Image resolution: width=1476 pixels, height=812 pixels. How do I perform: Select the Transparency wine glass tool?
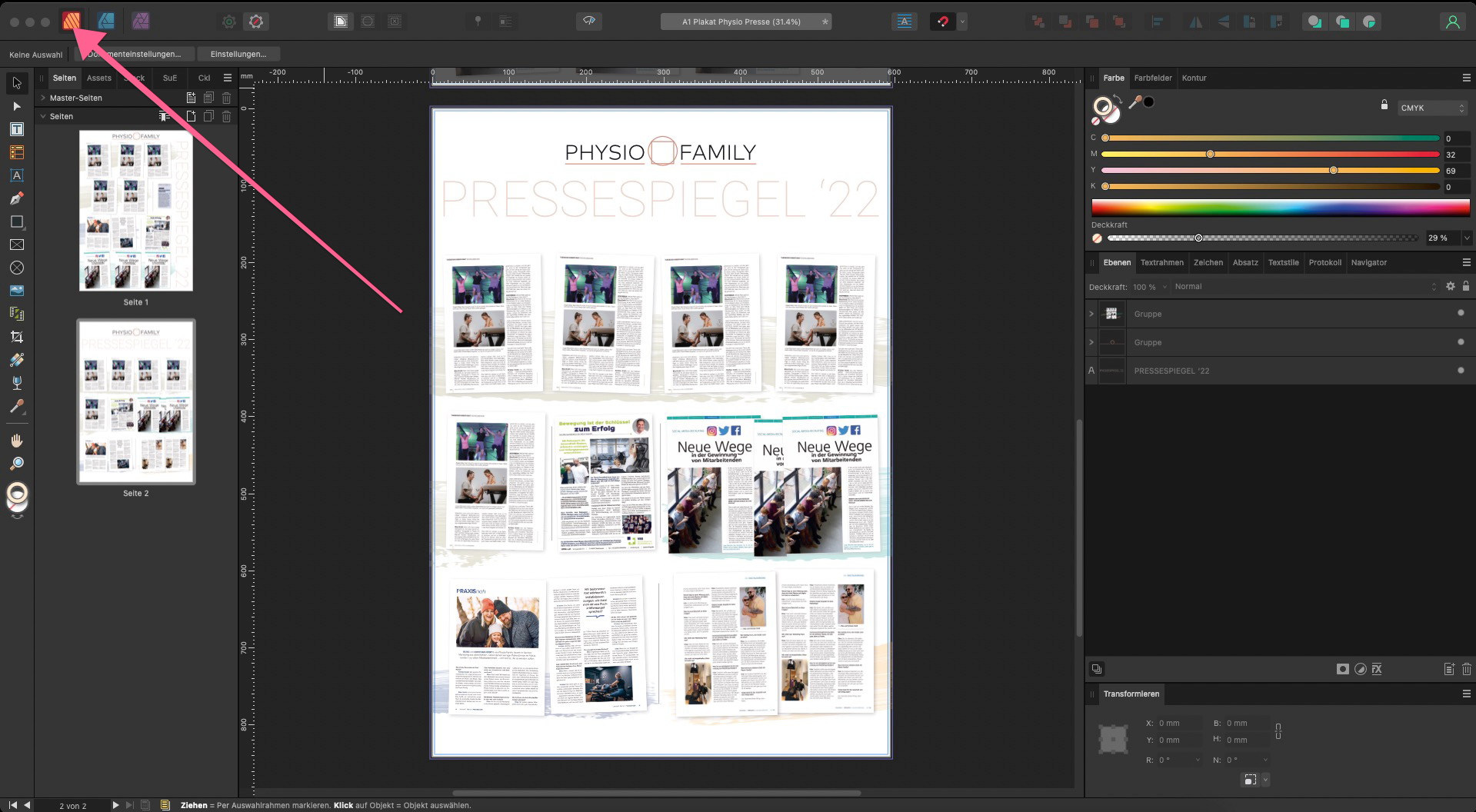pos(17,383)
